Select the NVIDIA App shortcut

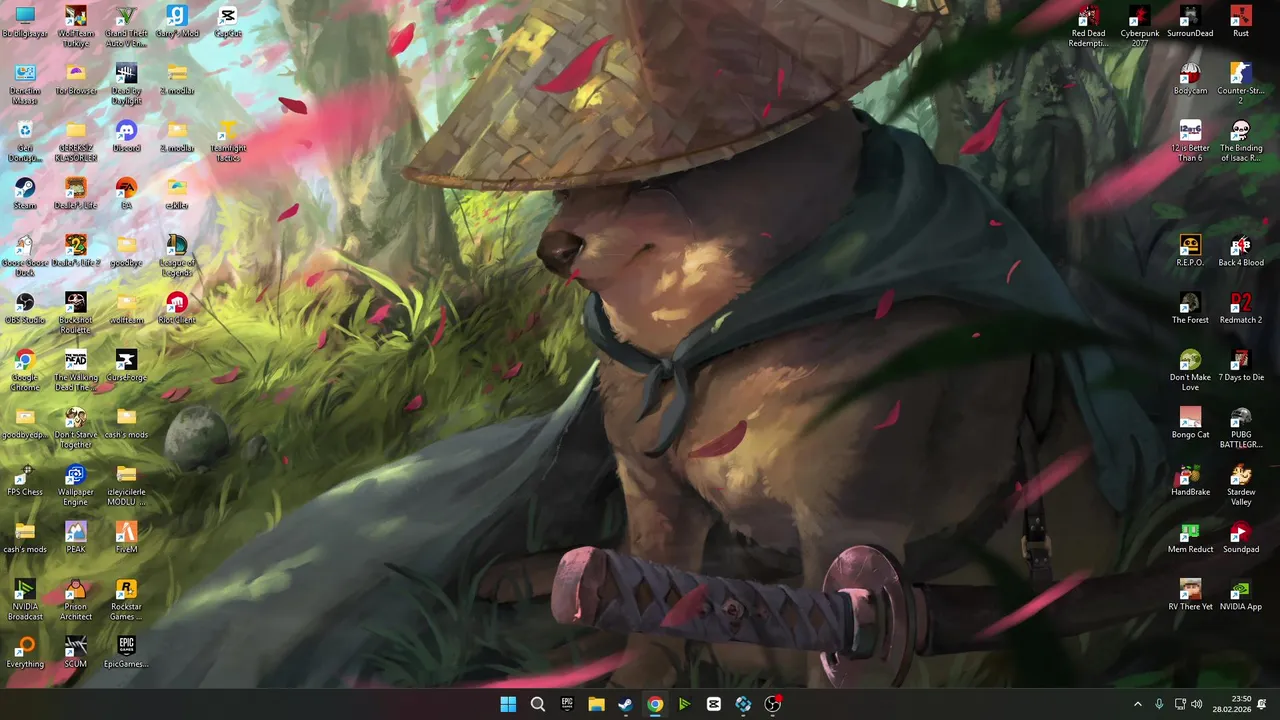tap(1241, 595)
